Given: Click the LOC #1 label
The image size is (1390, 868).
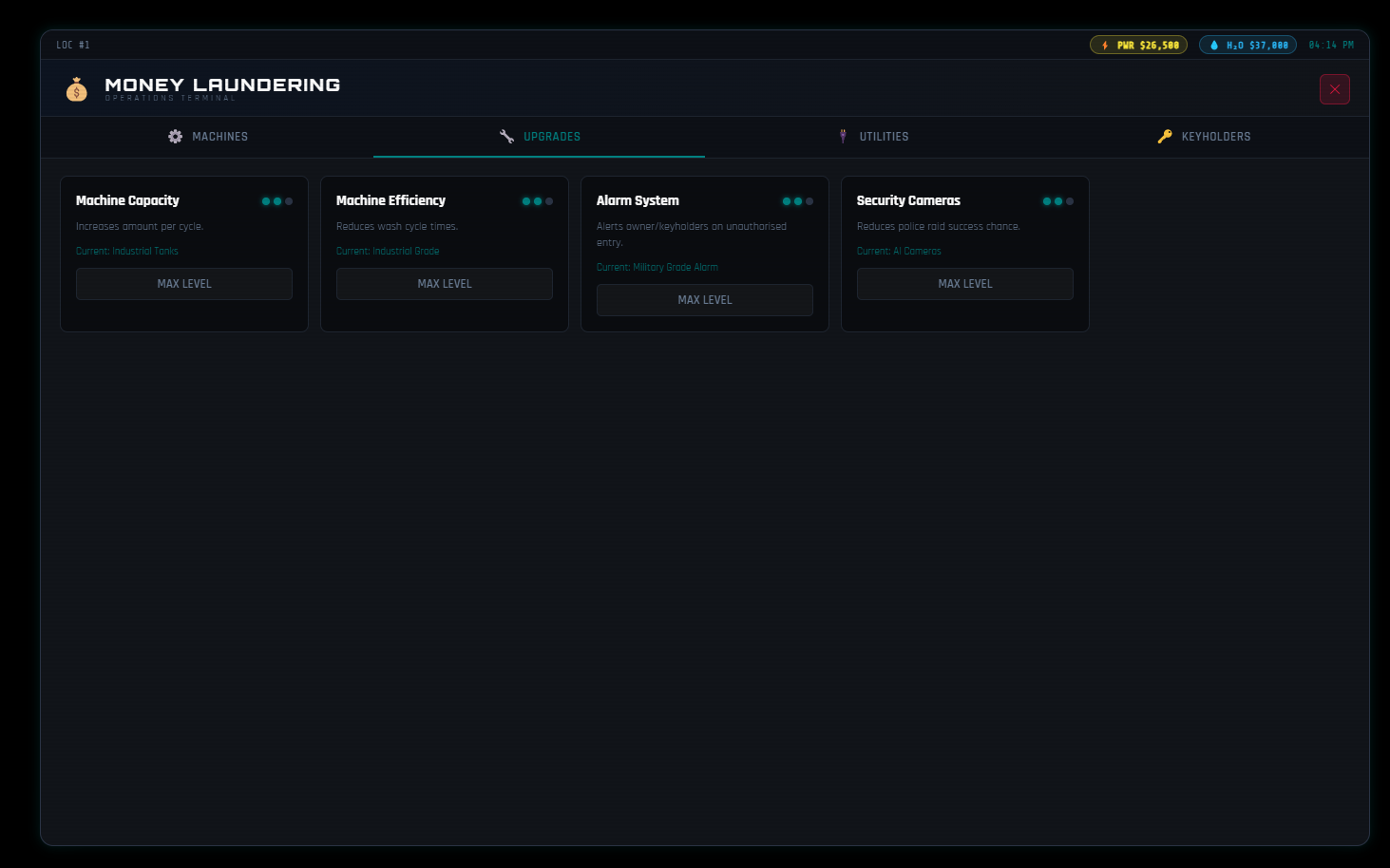Looking at the screenshot, I should pos(73,46).
